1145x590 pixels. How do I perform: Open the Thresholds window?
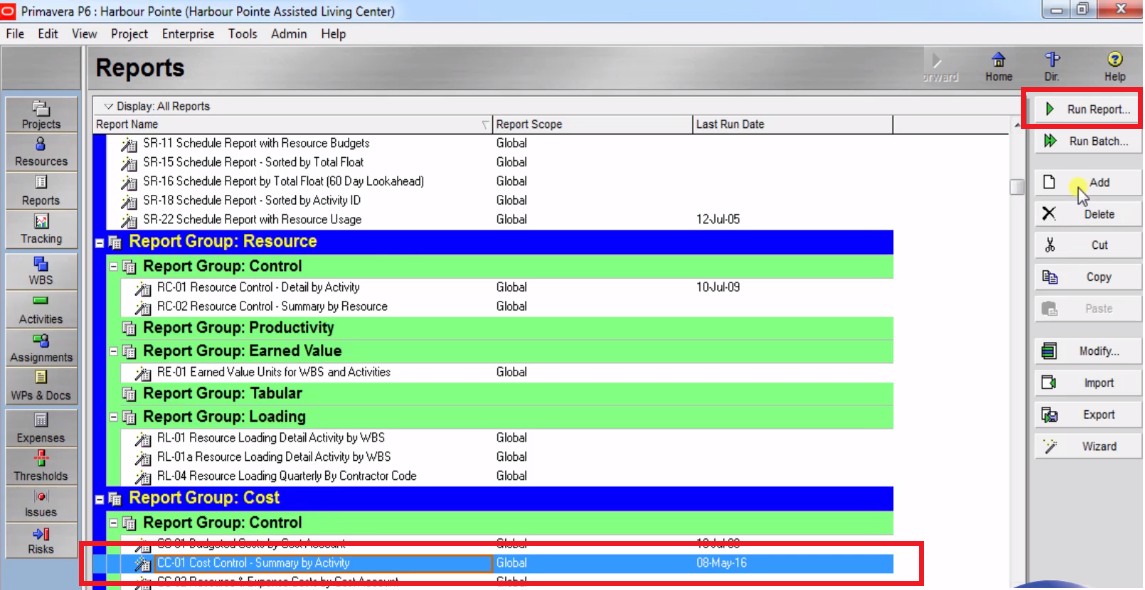click(40, 462)
